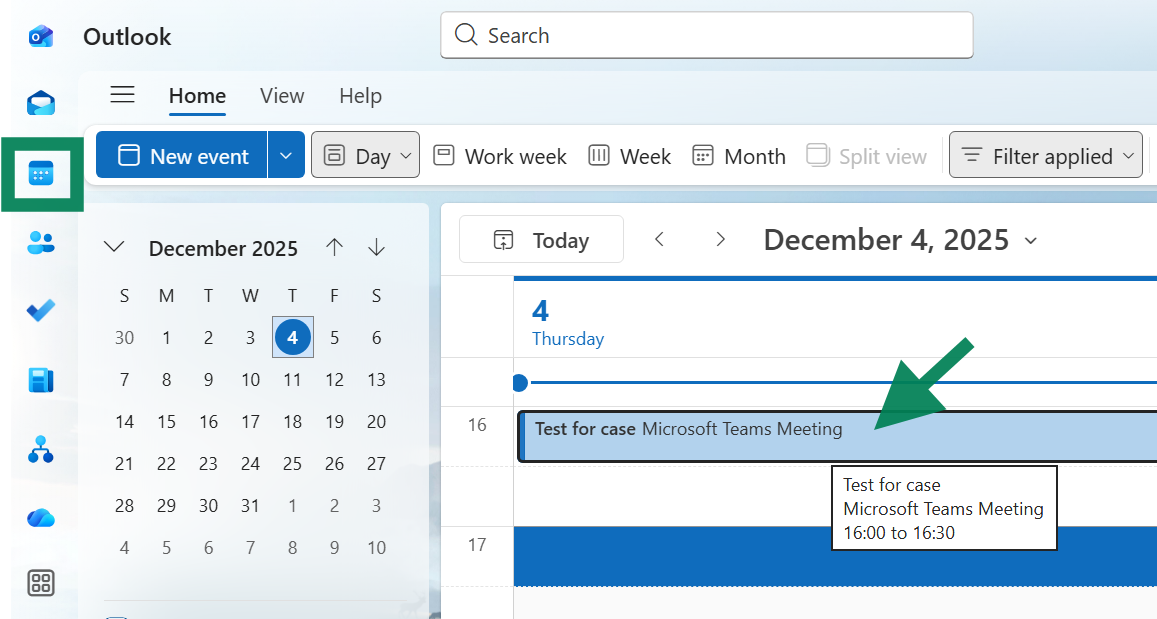Switch to Month view
The image size is (1157, 619).
click(738, 155)
